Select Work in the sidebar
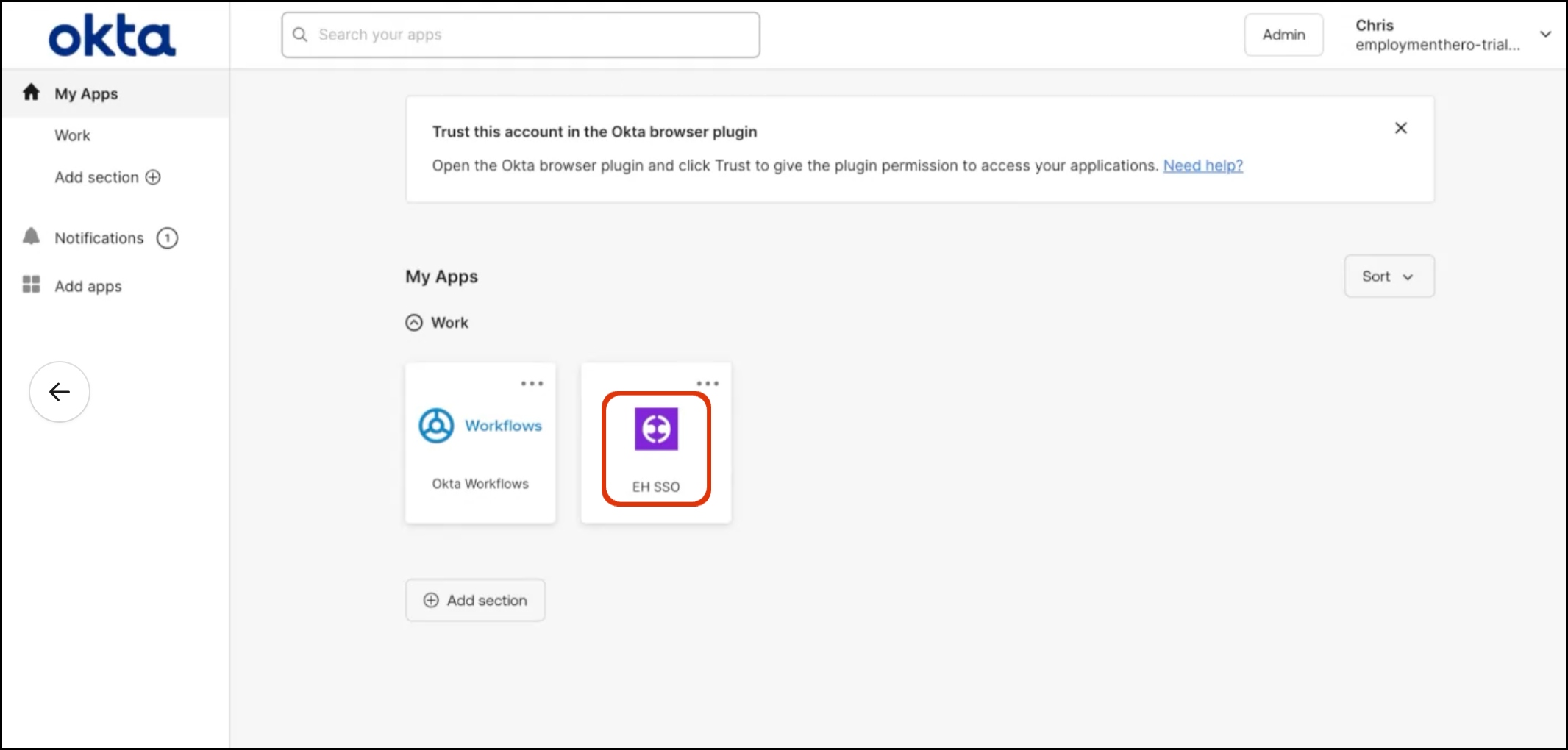 72,135
